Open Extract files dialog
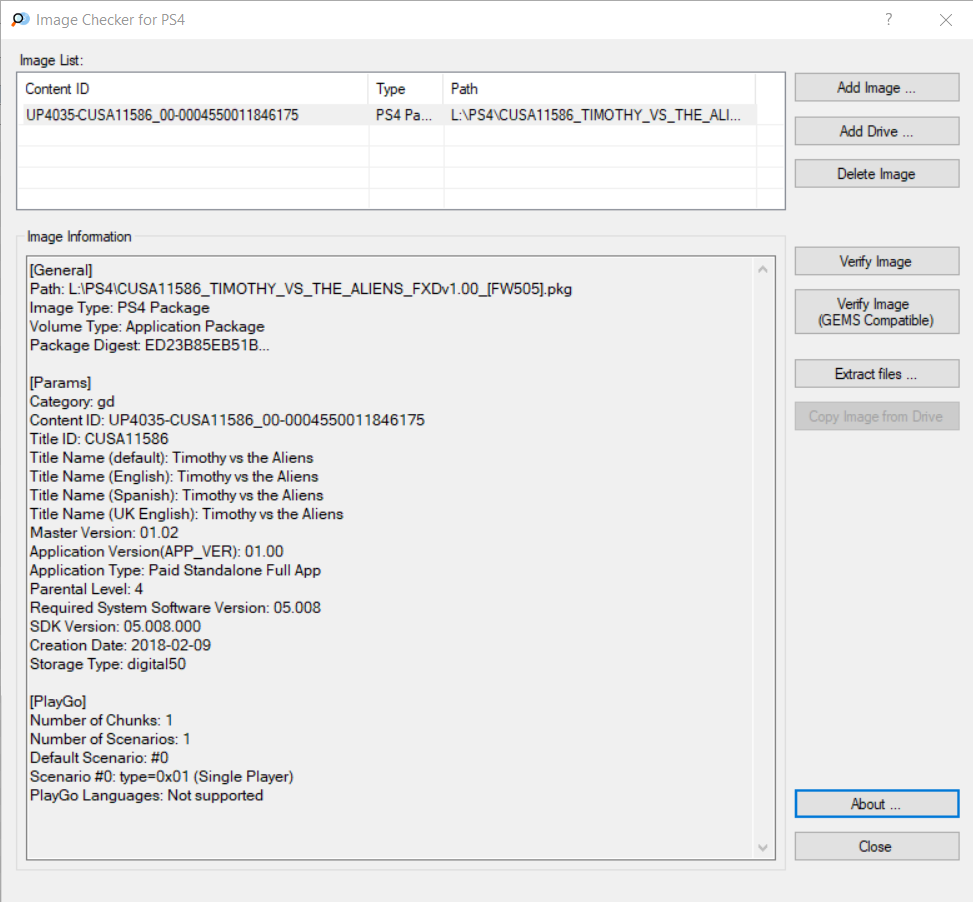 [876, 374]
